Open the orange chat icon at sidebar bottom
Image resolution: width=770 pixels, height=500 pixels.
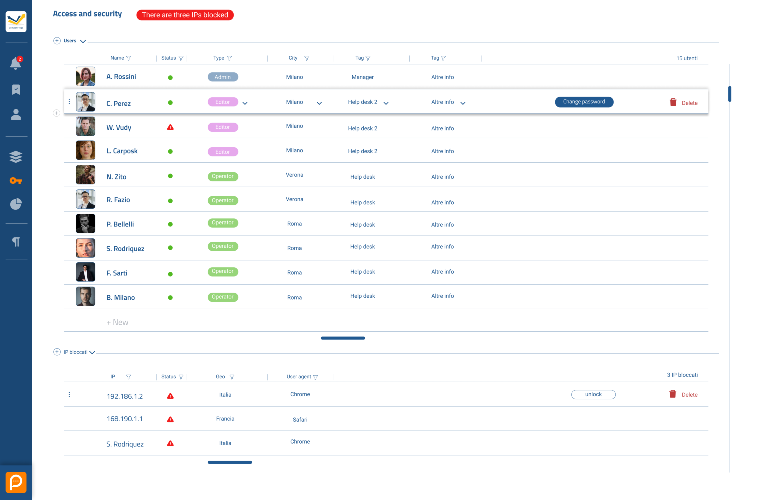(x=16, y=482)
